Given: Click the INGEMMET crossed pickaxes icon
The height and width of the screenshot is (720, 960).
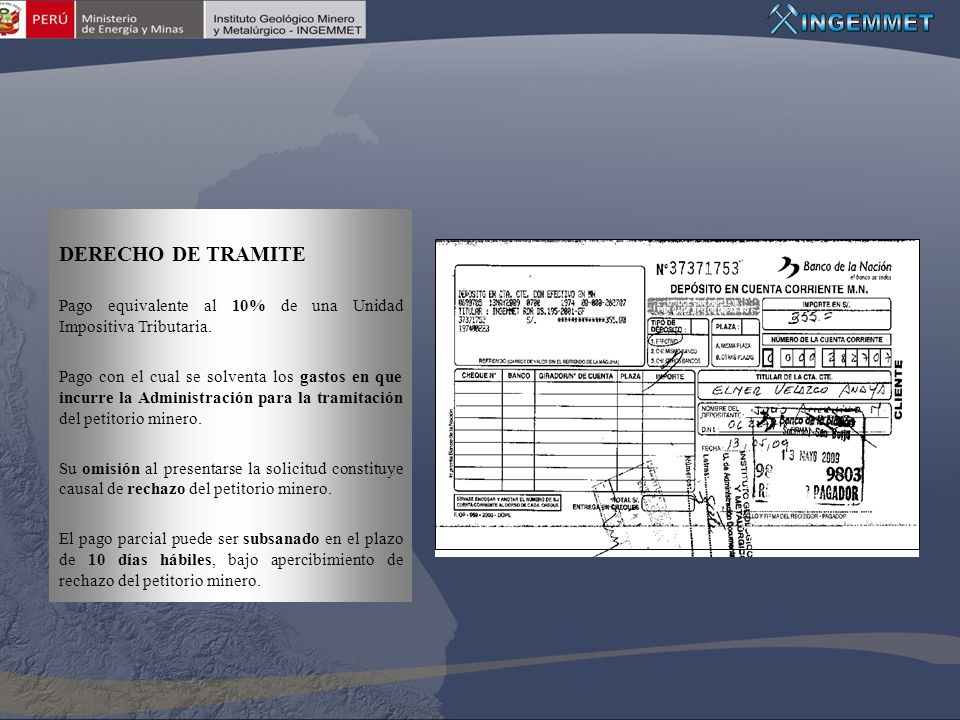Looking at the screenshot, I should [783, 19].
